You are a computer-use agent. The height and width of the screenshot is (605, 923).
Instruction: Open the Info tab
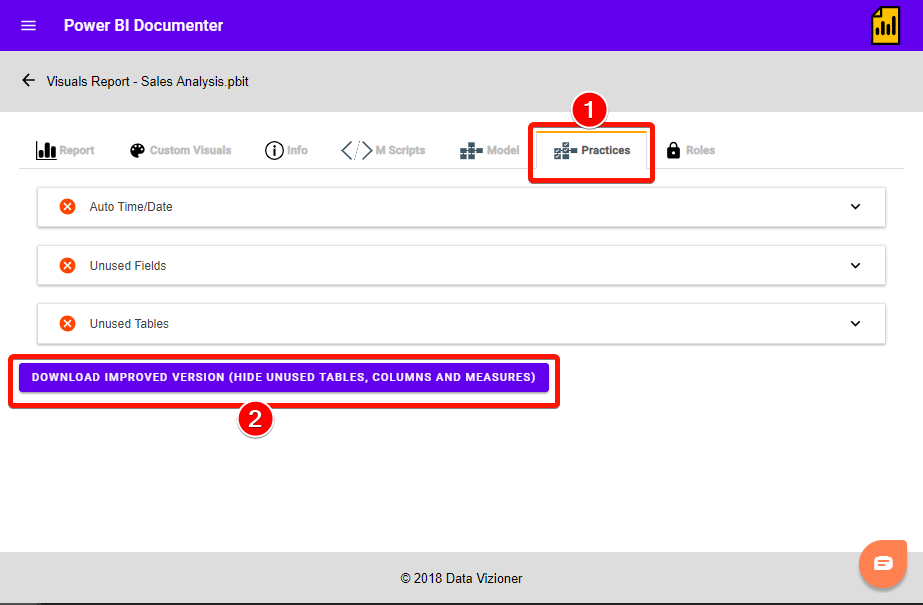pos(286,150)
